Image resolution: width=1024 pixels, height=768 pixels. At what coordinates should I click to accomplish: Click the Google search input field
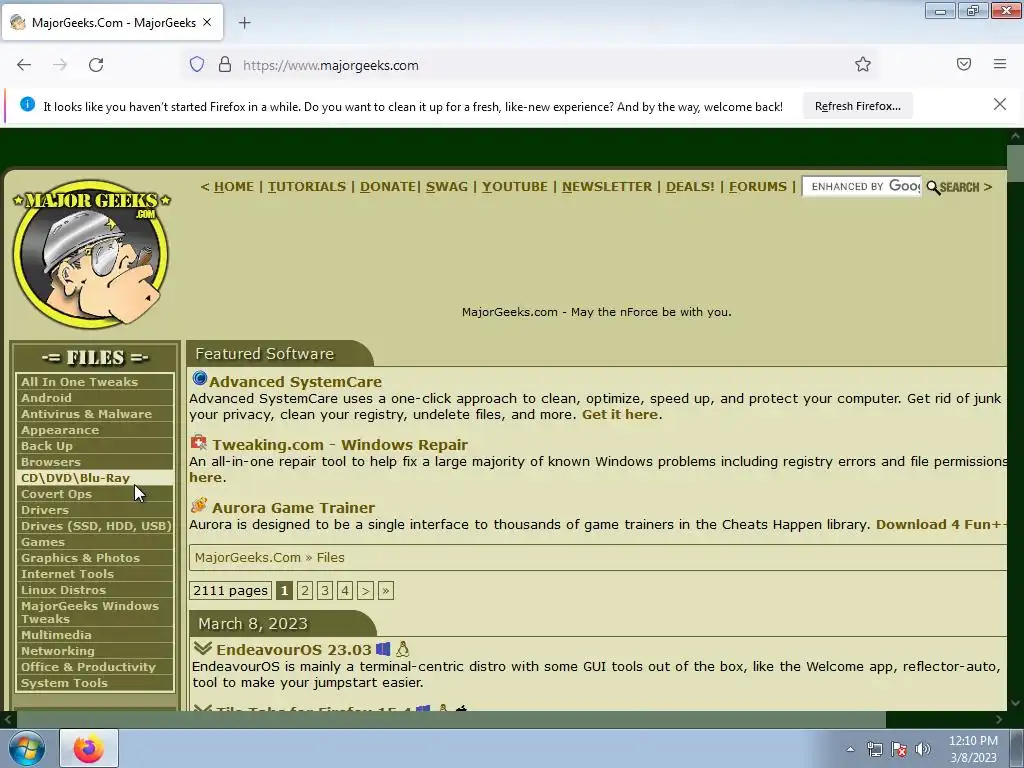pyautogui.click(x=862, y=187)
